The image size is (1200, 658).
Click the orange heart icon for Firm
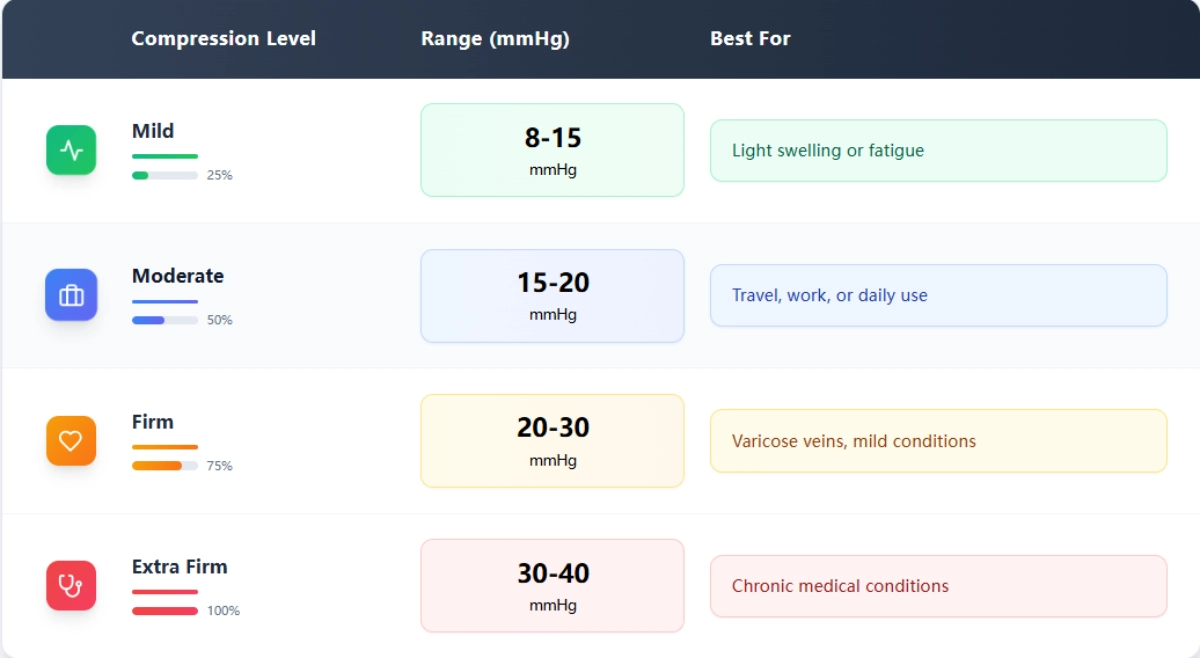click(x=71, y=441)
